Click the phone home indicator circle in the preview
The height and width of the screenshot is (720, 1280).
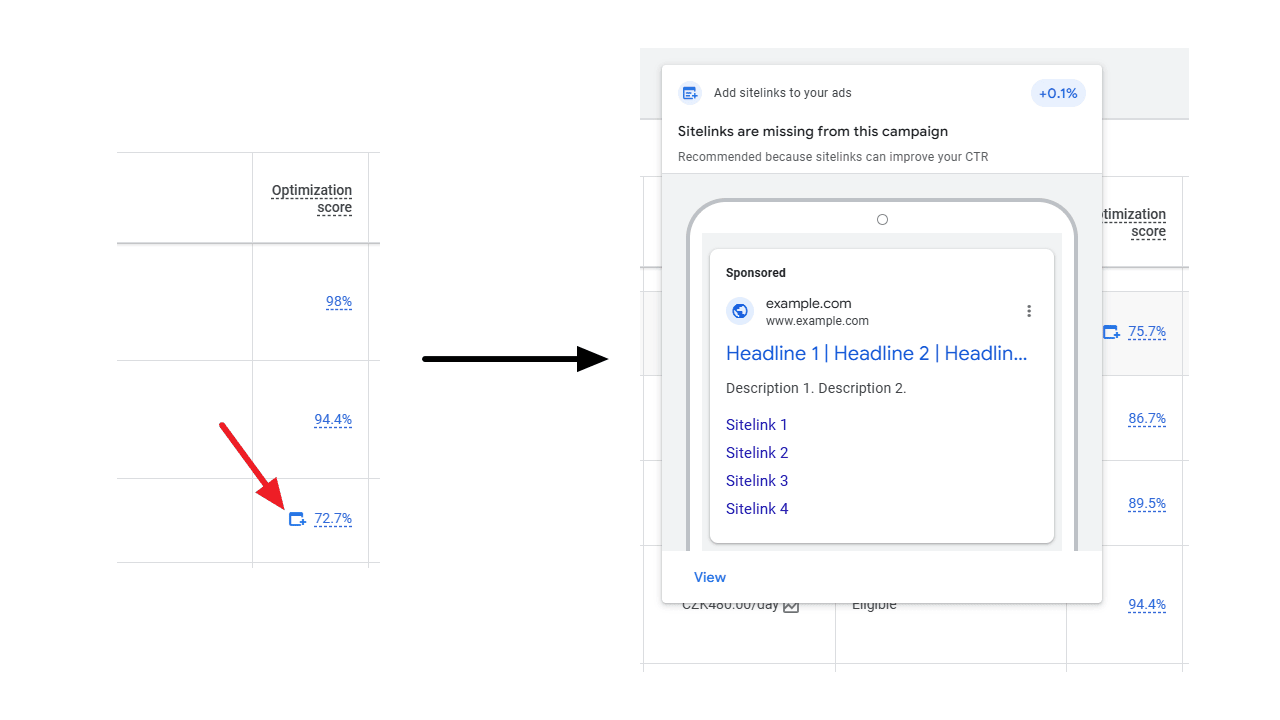[x=882, y=219]
